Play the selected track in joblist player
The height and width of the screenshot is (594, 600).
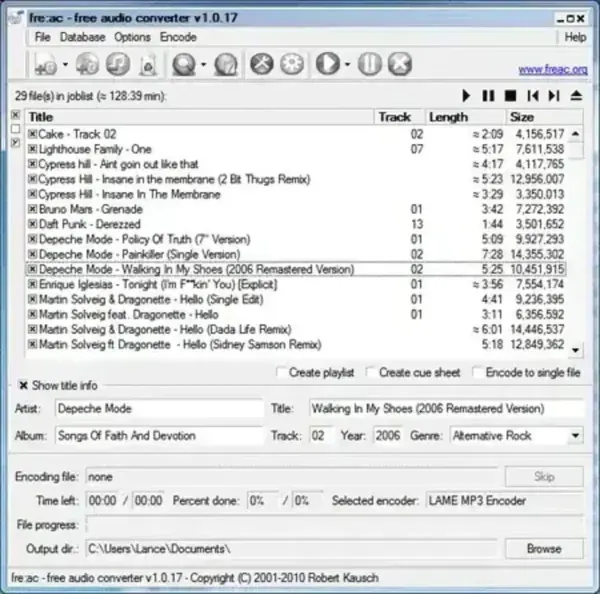click(466, 96)
